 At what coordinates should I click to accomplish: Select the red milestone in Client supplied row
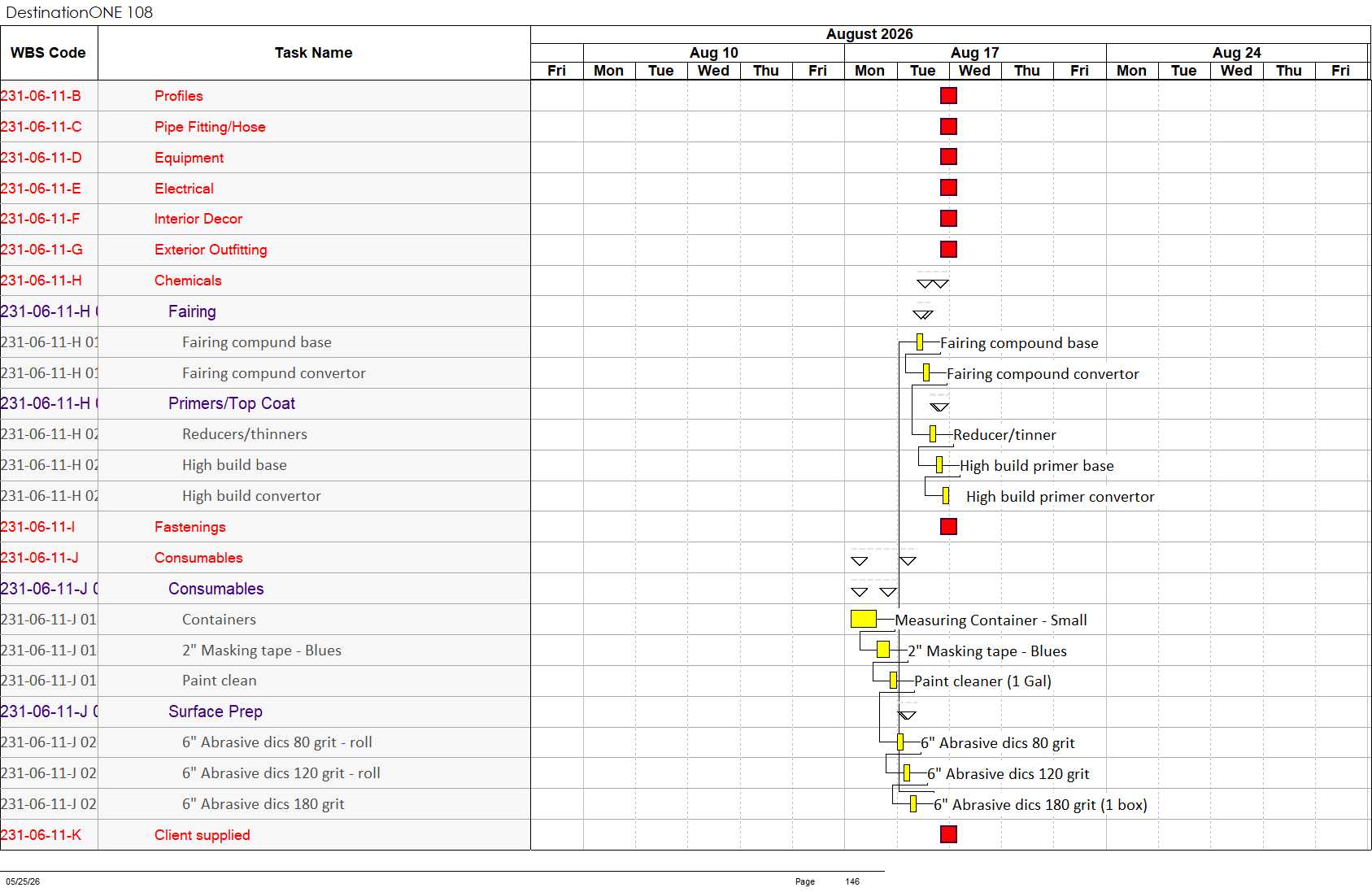pos(948,834)
